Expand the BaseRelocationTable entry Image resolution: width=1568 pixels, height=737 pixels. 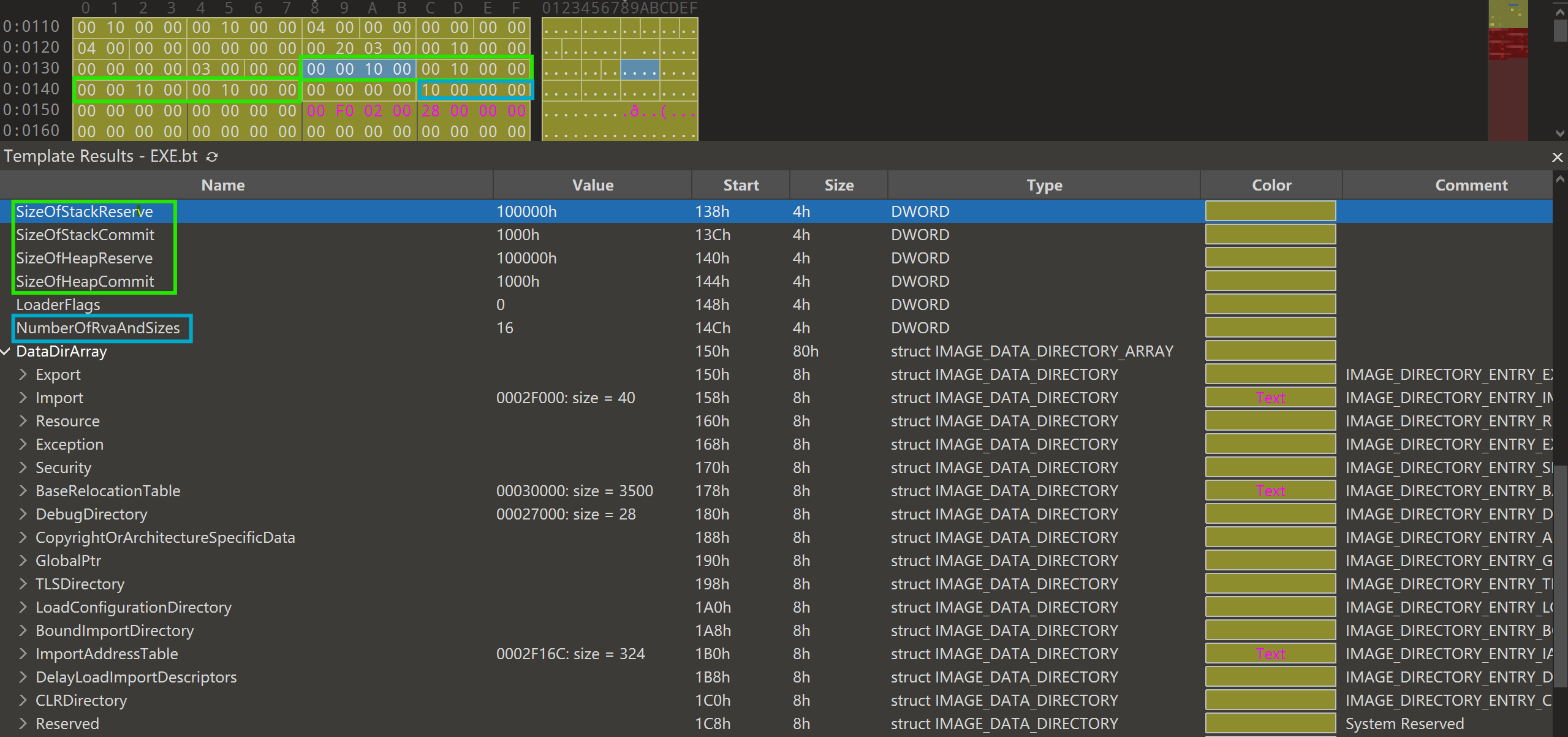23,491
